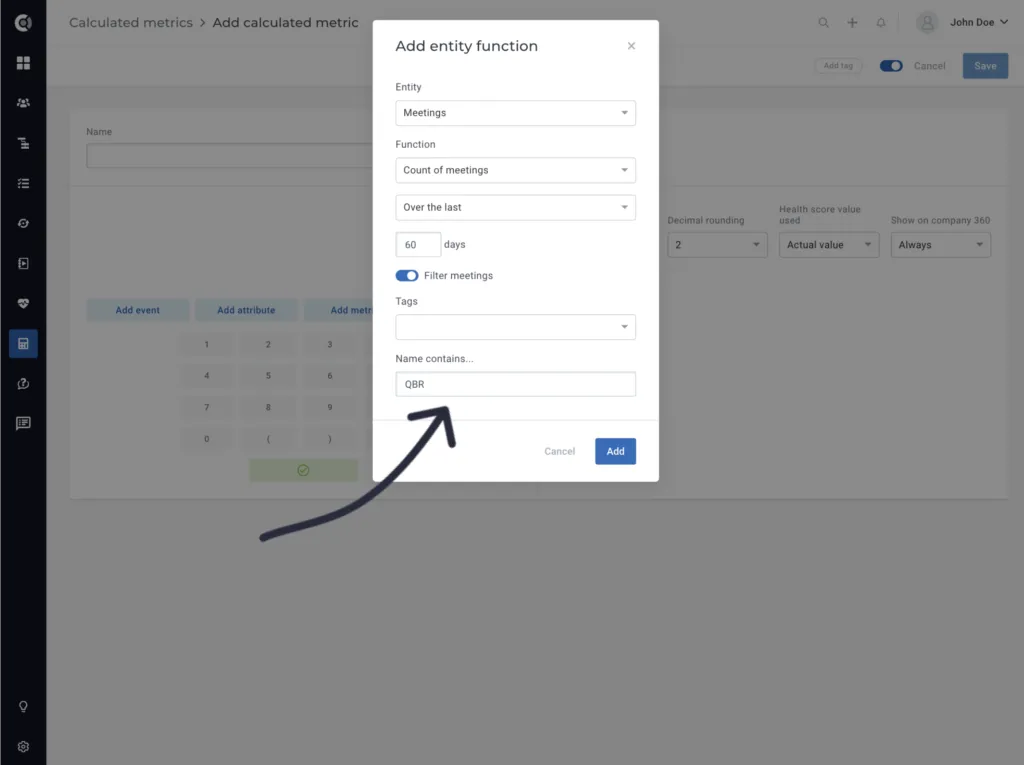Click the Add event button
Screen dimensions: 1024x765
tap(138, 310)
